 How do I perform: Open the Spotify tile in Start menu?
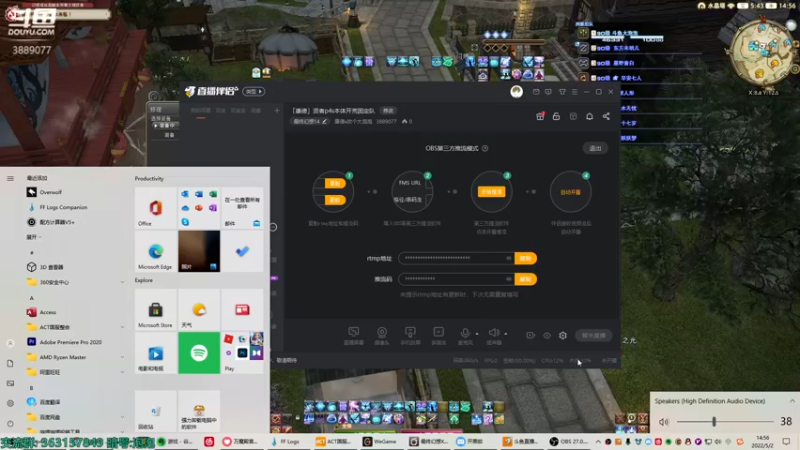tap(199, 353)
